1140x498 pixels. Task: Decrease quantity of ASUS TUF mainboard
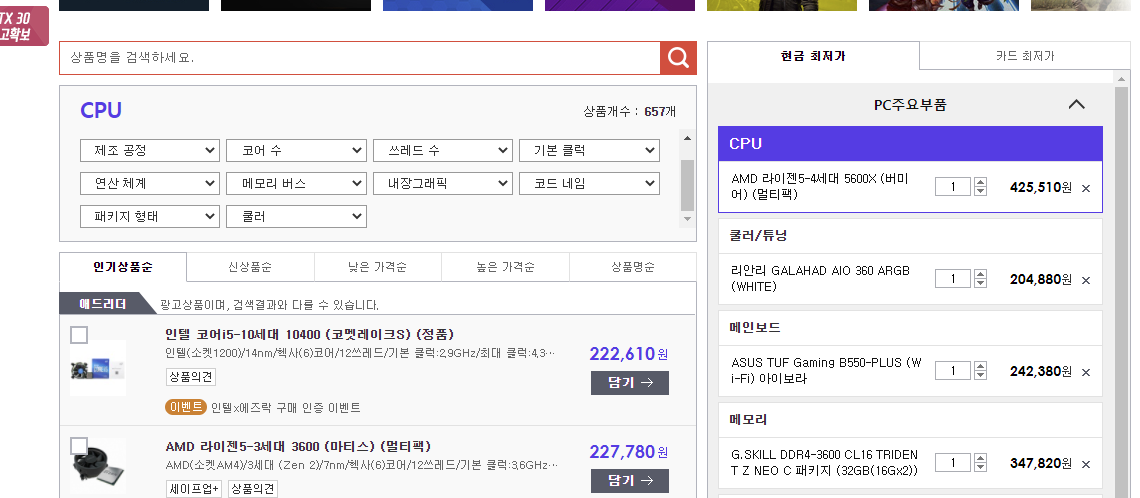tap(980, 376)
